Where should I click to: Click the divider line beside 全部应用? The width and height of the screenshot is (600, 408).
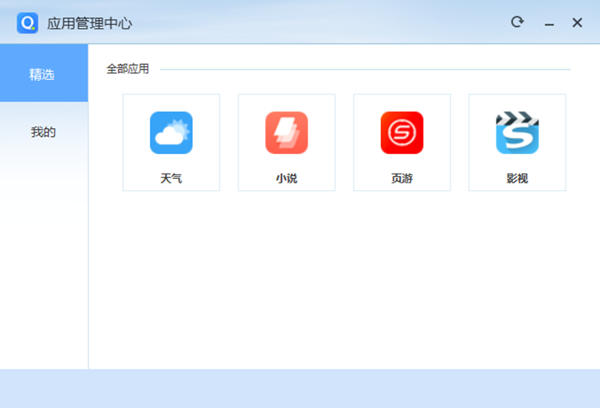pyautogui.click(x=365, y=70)
